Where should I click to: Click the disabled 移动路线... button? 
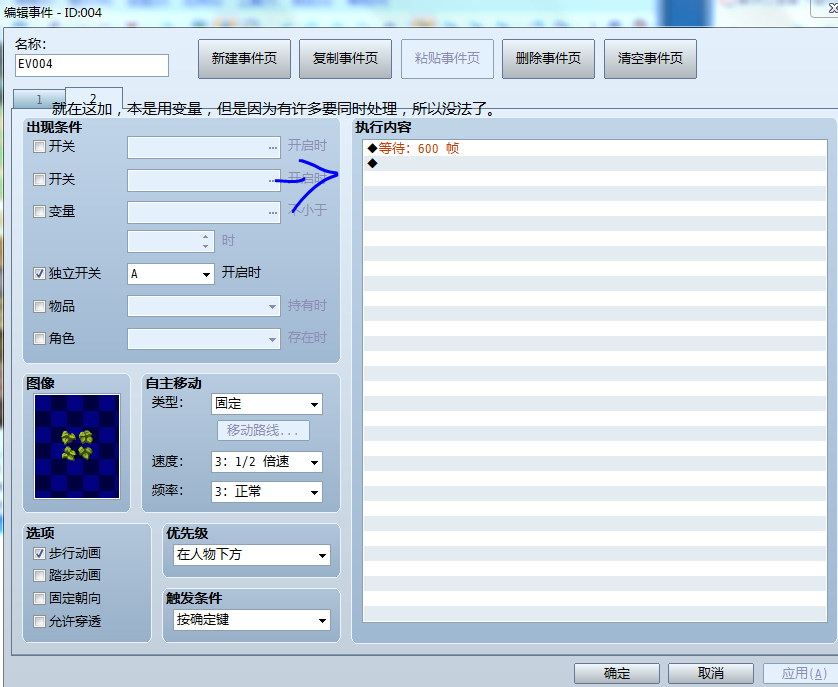tap(263, 430)
